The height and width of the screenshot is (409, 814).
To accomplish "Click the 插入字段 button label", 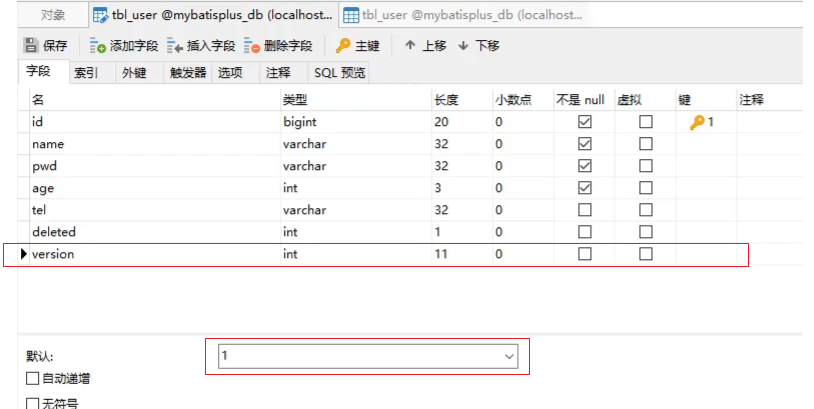I will 211,46.
